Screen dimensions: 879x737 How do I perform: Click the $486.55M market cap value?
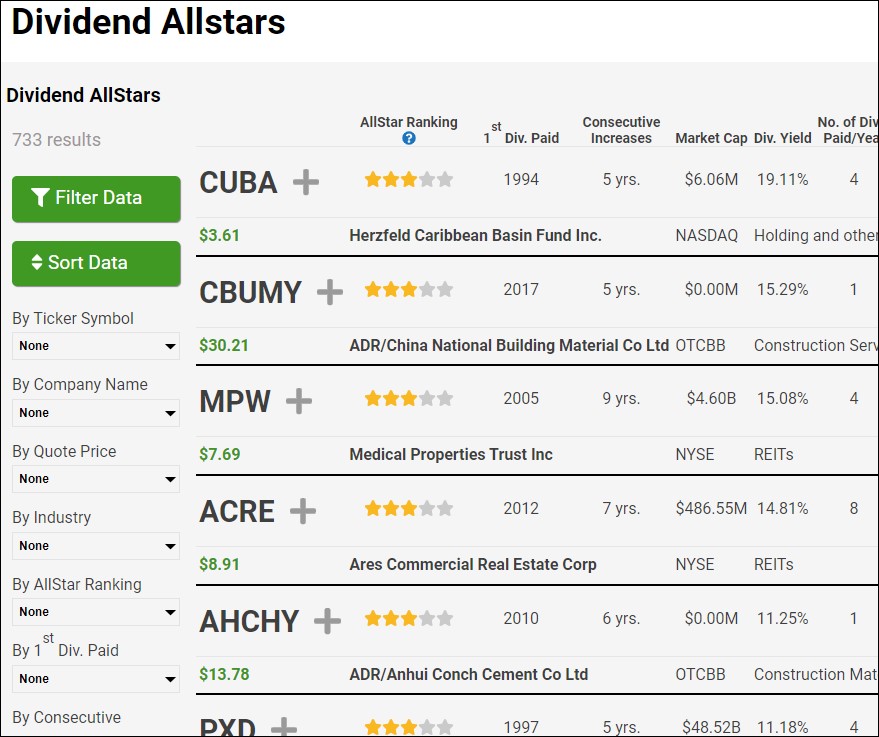point(711,508)
